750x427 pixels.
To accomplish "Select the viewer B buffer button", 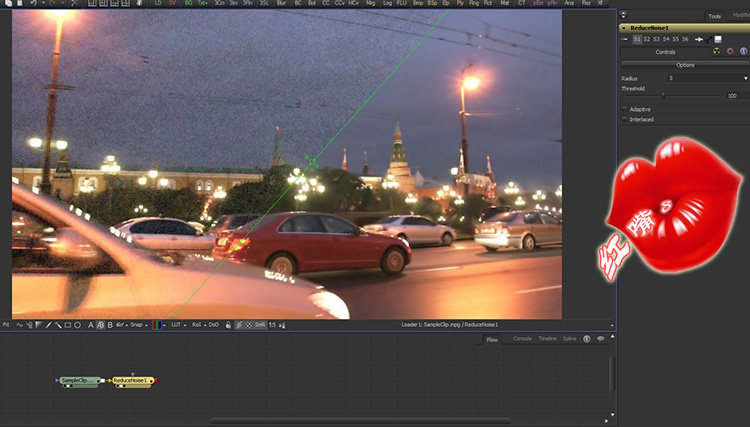I will pyautogui.click(x=110, y=325).
